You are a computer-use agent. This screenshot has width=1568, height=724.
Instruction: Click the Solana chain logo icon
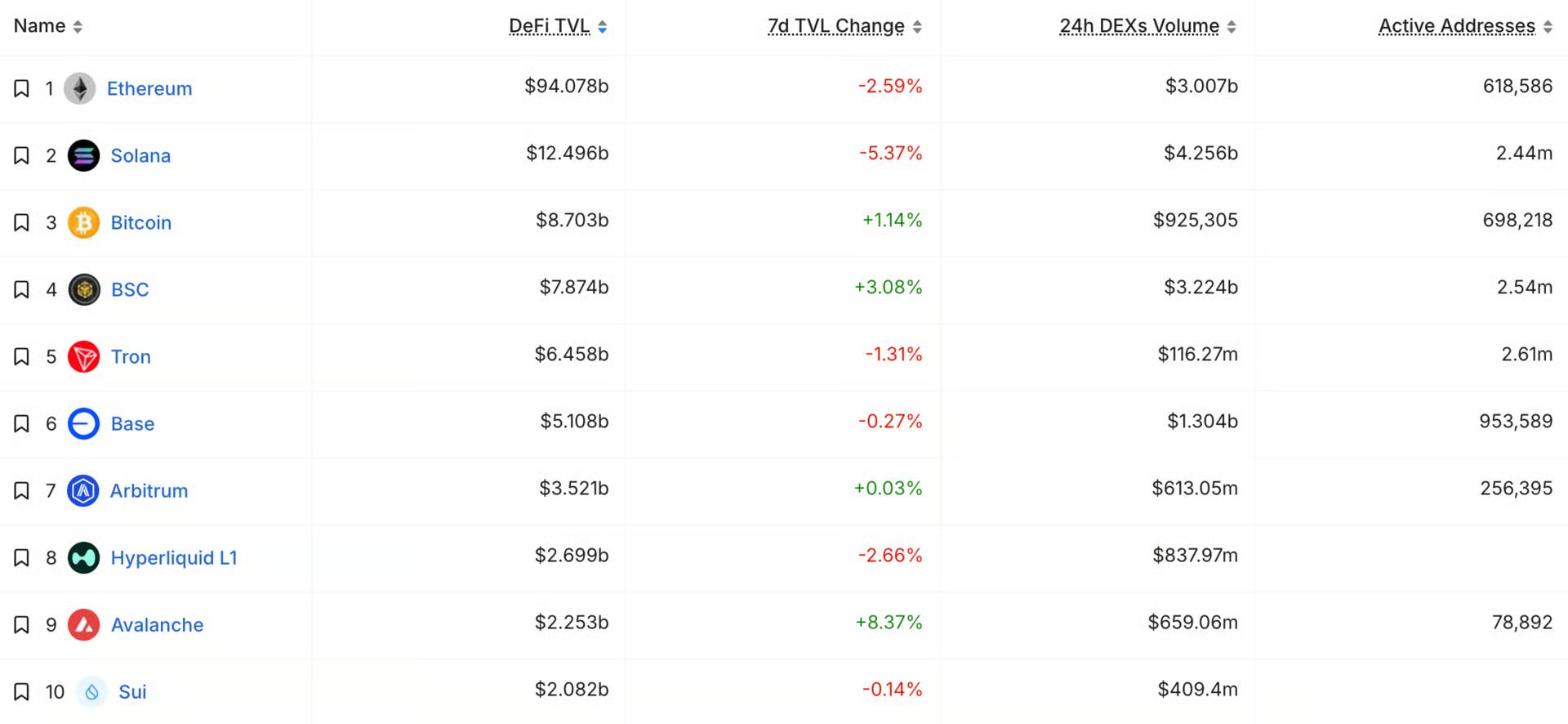pyautogui.click(x=83, y=155)
